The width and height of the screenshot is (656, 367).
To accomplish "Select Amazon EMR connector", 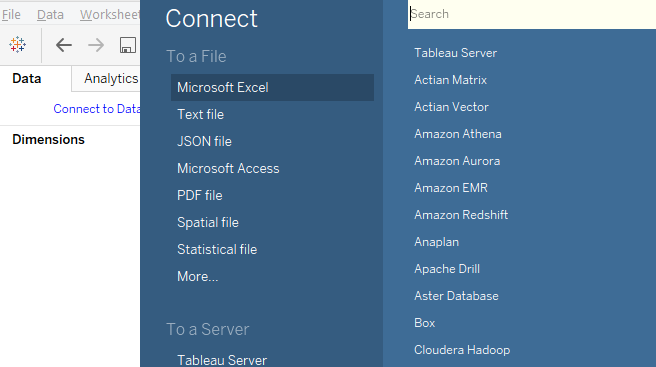I will click(x=451, y=188).
